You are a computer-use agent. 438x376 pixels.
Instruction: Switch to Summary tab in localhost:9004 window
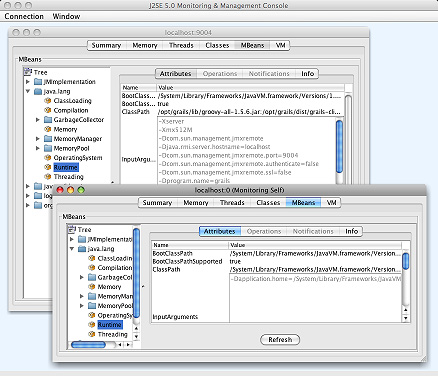click(106, 45)
